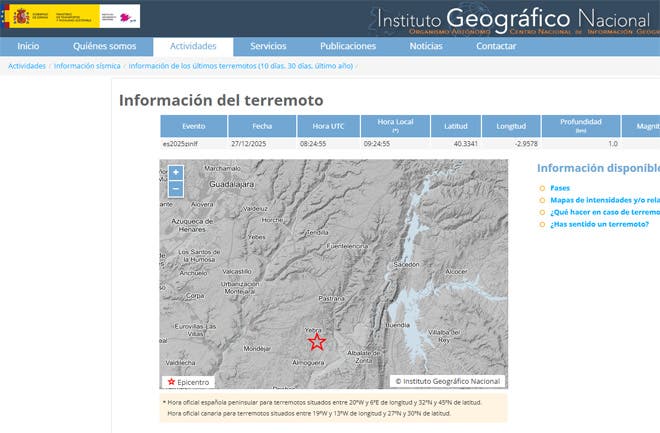660x433 pixels.
Task: Go to Información sísmica breadcrumb link
Action: tap(87, 66)
